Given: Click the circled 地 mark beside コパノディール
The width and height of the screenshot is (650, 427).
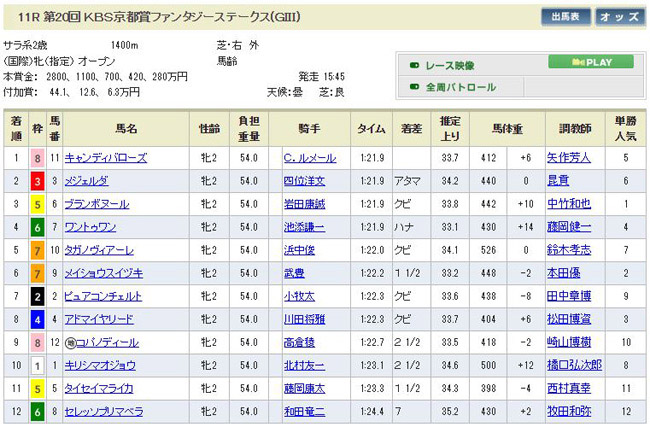Looking at the screenshot, I should pos(69,342).
